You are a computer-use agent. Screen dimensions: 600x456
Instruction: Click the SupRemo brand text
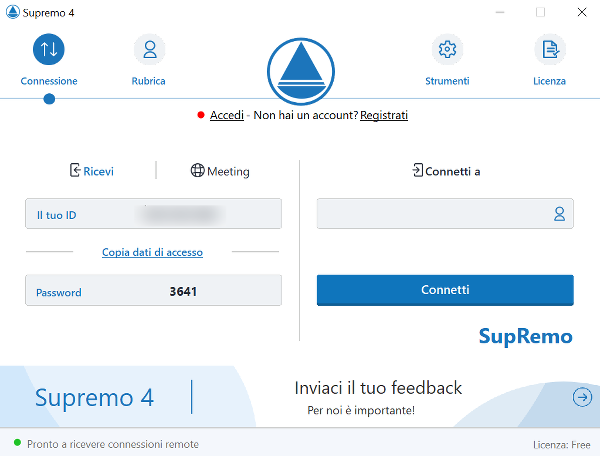525,337
